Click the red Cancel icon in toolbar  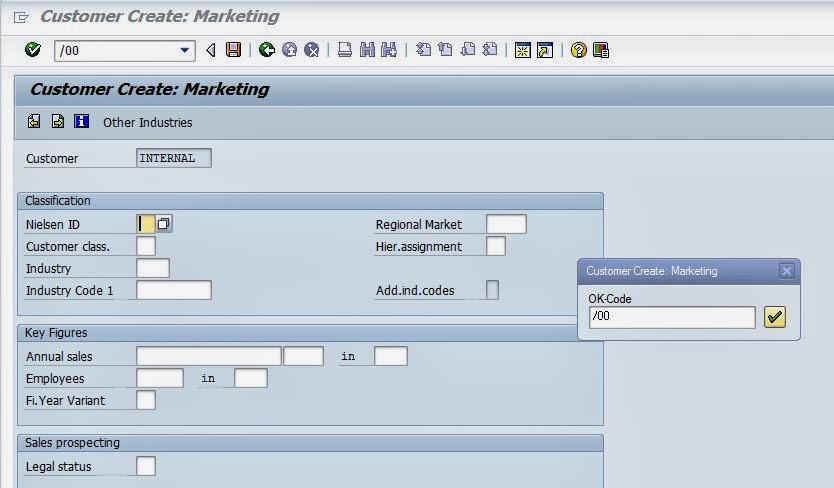click(312, 50)
